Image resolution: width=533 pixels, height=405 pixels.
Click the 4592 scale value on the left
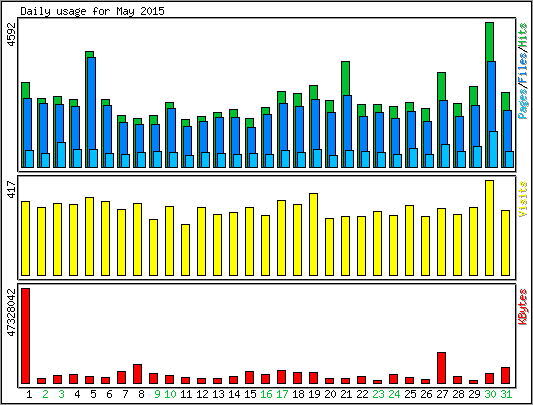coord(11,34)
